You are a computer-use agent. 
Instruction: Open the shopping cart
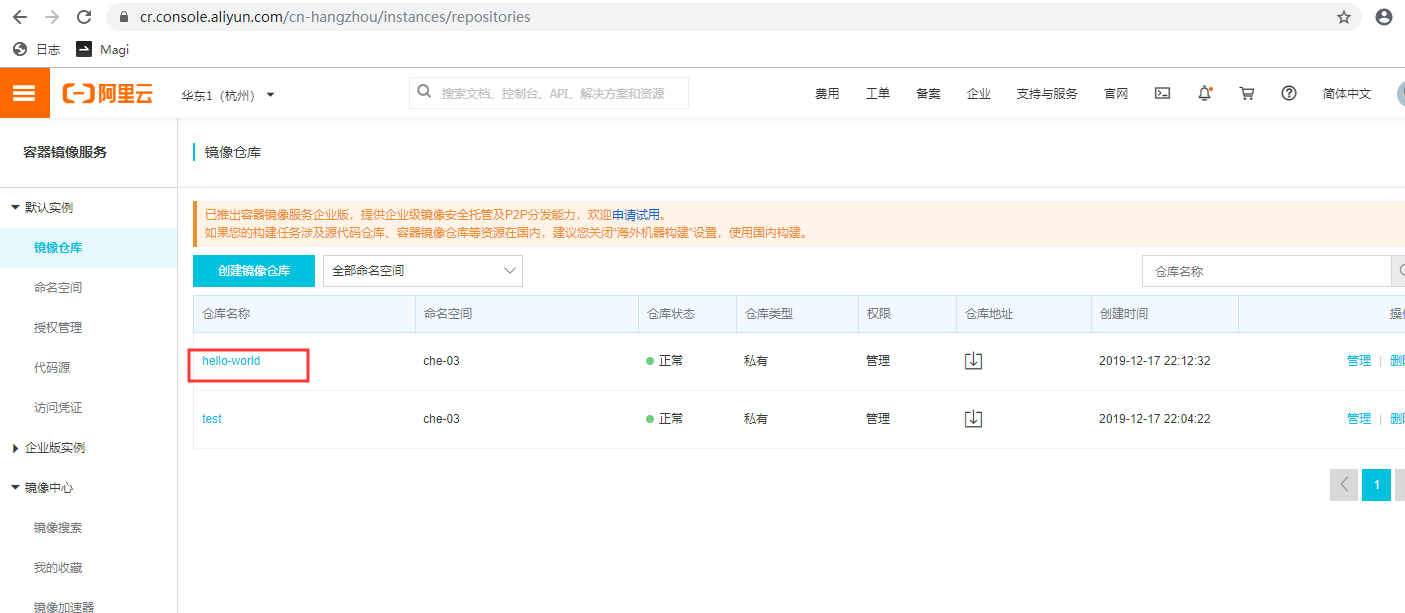point(1246,92)
